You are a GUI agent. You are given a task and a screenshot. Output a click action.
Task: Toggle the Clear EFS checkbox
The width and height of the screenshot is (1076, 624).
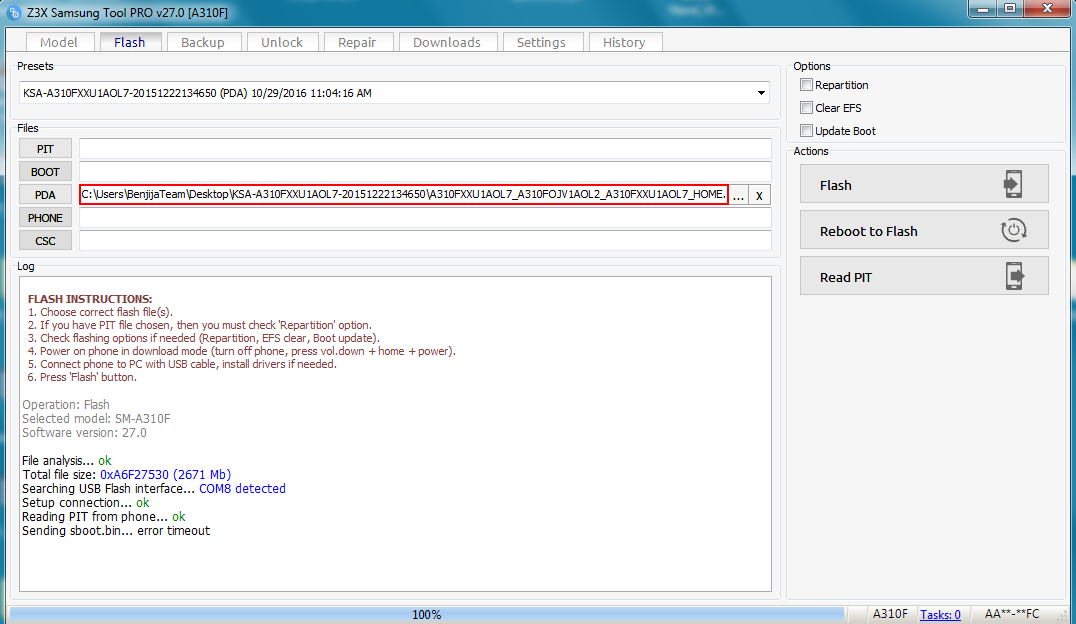click(x=806, y=108)
